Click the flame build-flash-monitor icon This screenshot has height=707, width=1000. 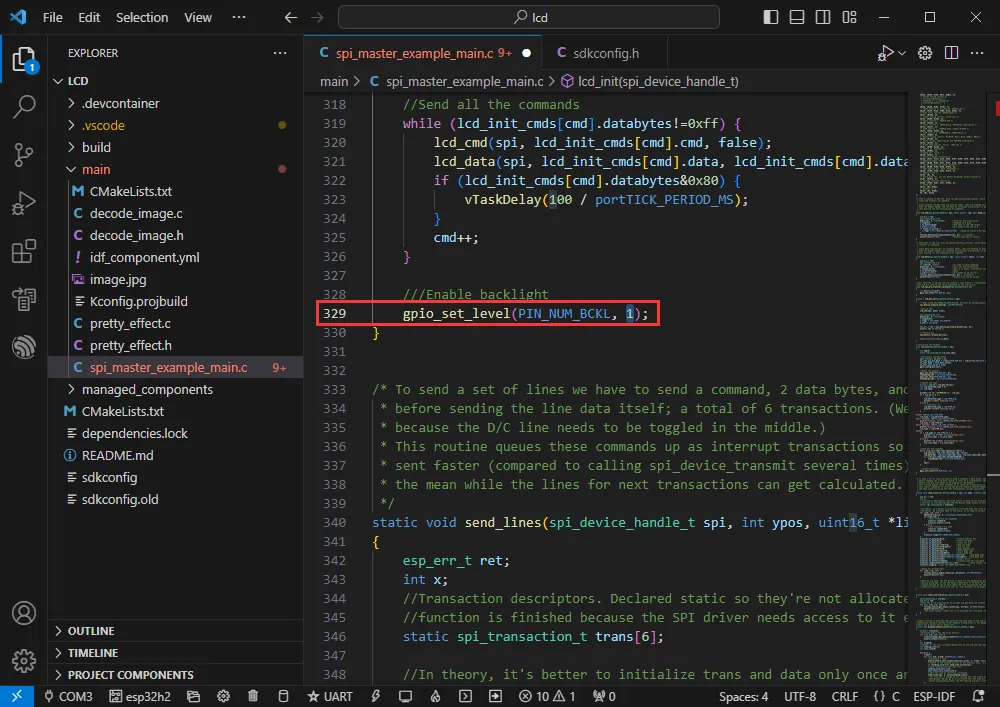click(435, 696)
